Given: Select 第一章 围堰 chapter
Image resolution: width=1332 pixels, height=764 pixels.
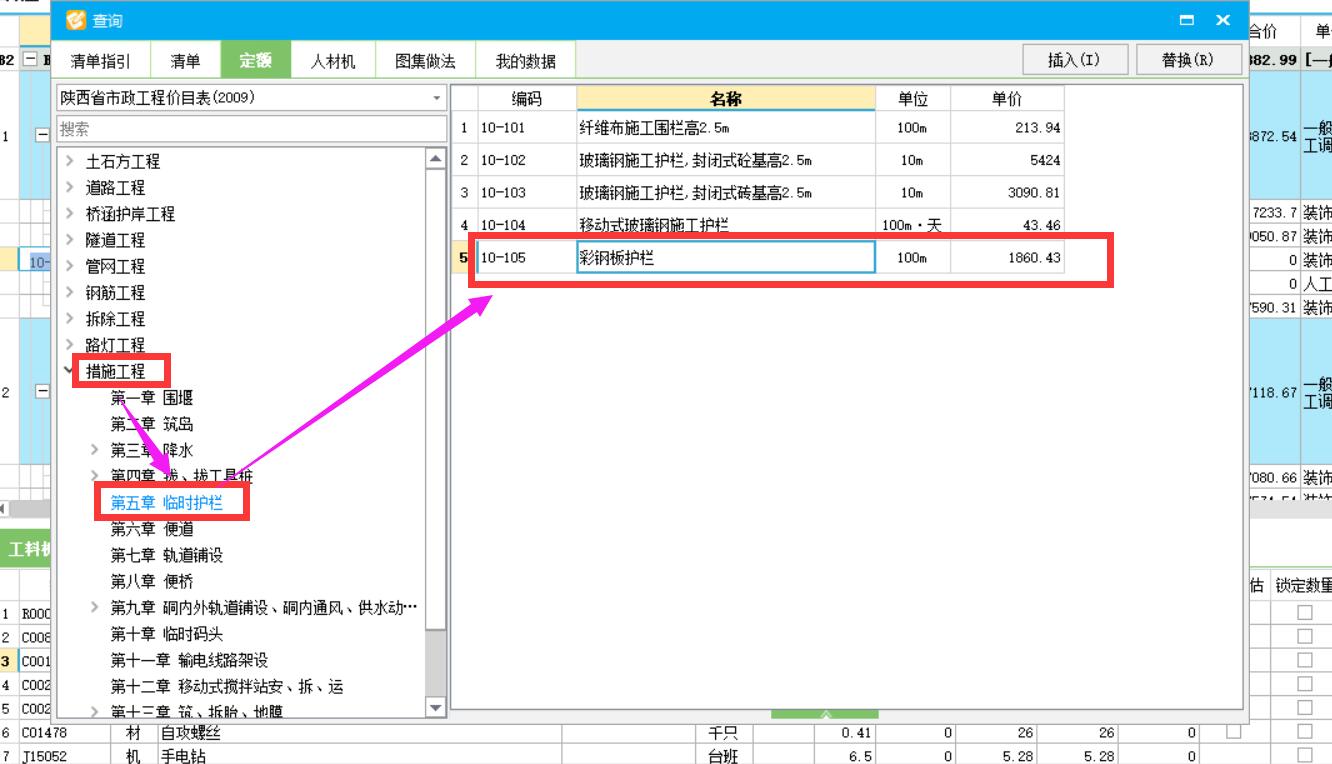Looking at the screenshot, I should click(x=152, y=397).
